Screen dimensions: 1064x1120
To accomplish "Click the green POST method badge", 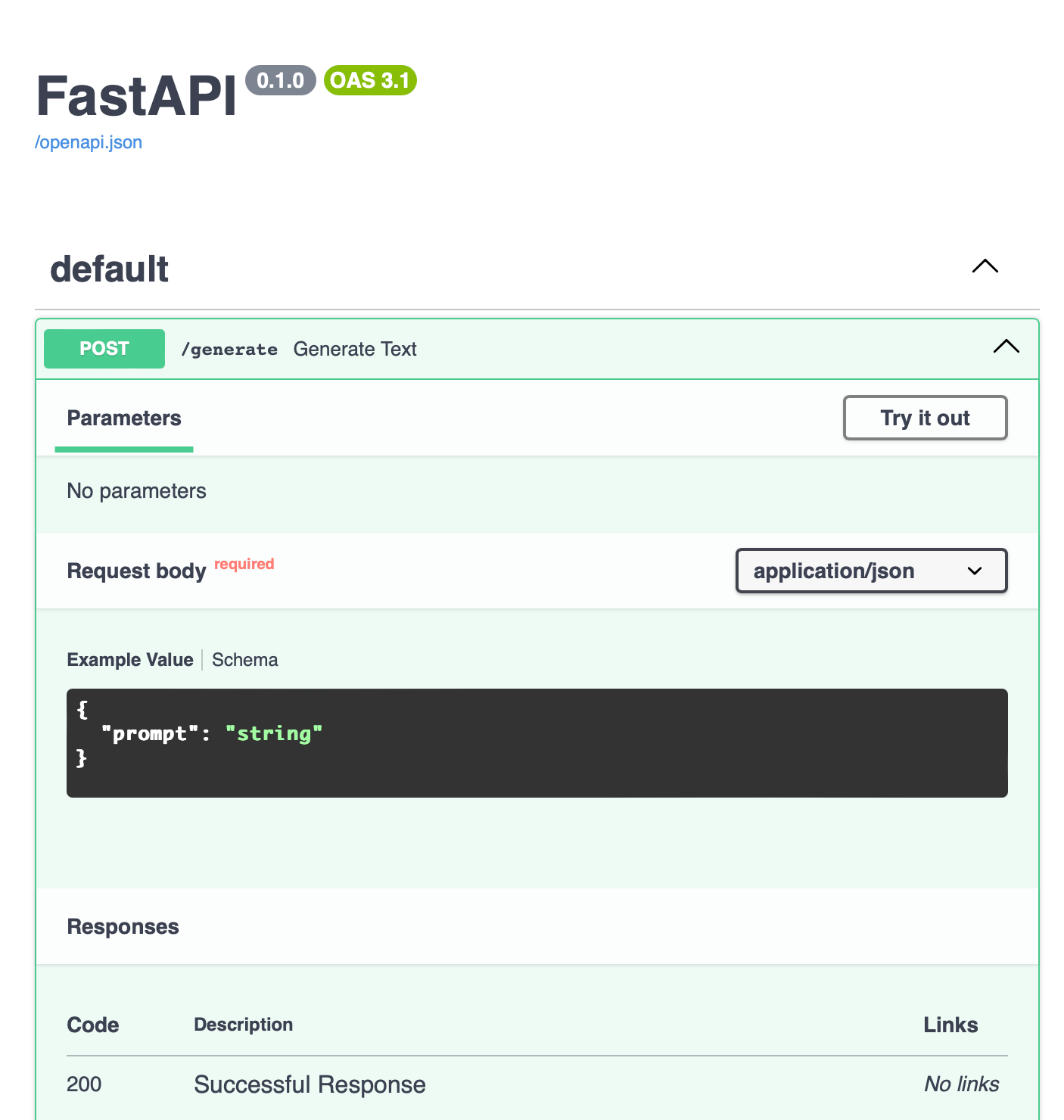I will point(104,349).
